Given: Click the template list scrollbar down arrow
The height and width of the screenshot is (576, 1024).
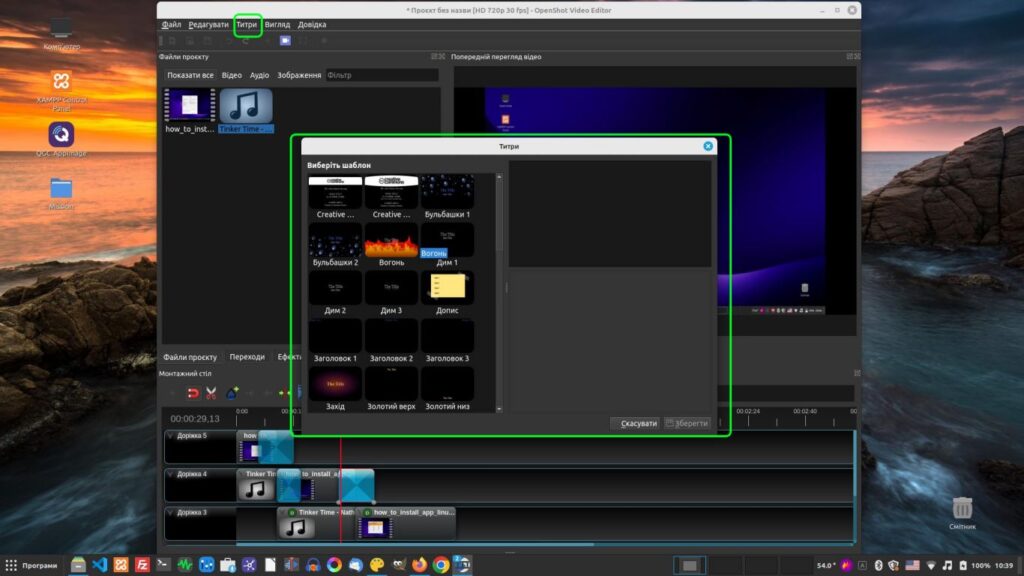Looking at the screenshot, I should coord(499,409).
